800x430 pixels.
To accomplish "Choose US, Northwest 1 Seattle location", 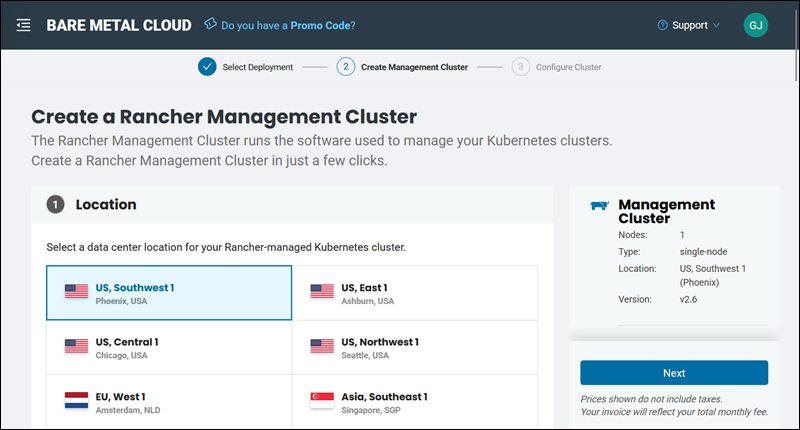I will 415,347.
